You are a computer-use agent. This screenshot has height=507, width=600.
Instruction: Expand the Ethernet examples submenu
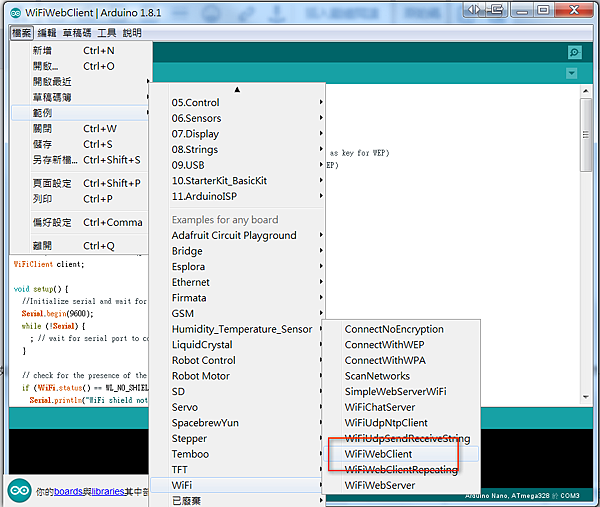pos(237,282)
